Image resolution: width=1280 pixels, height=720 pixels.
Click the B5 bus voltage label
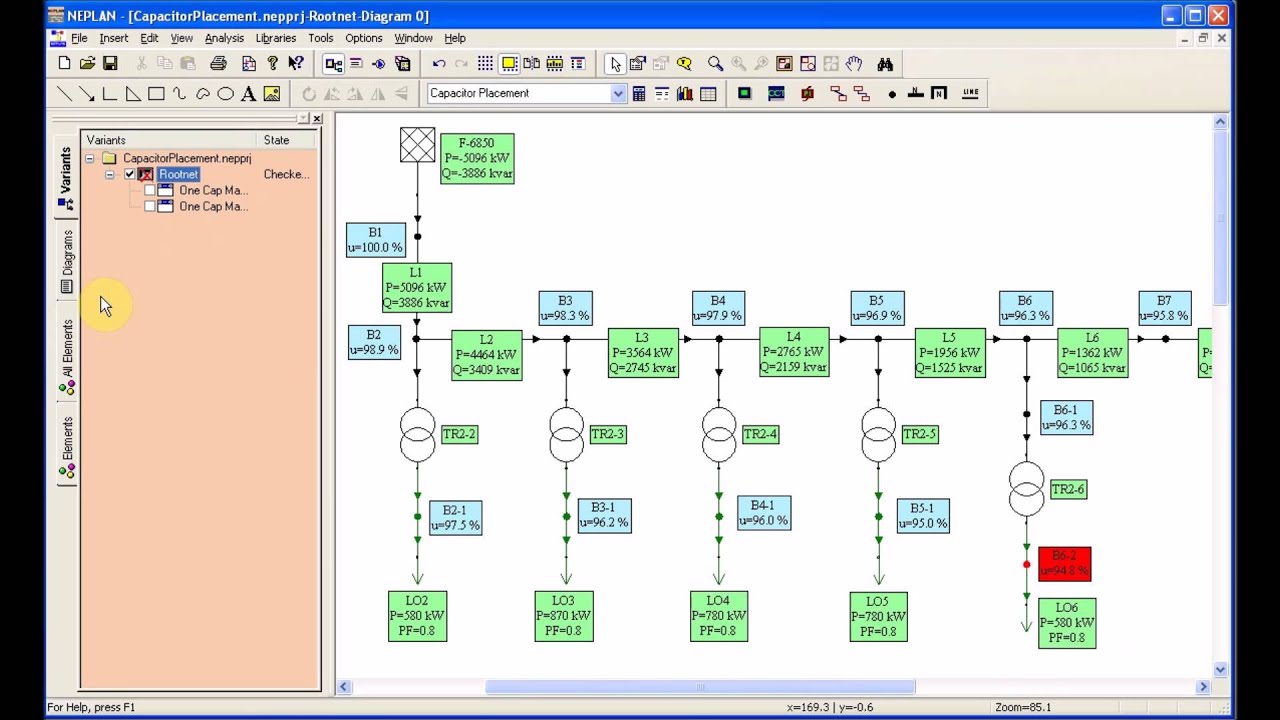pyautogui.click(x=877, y=308)
